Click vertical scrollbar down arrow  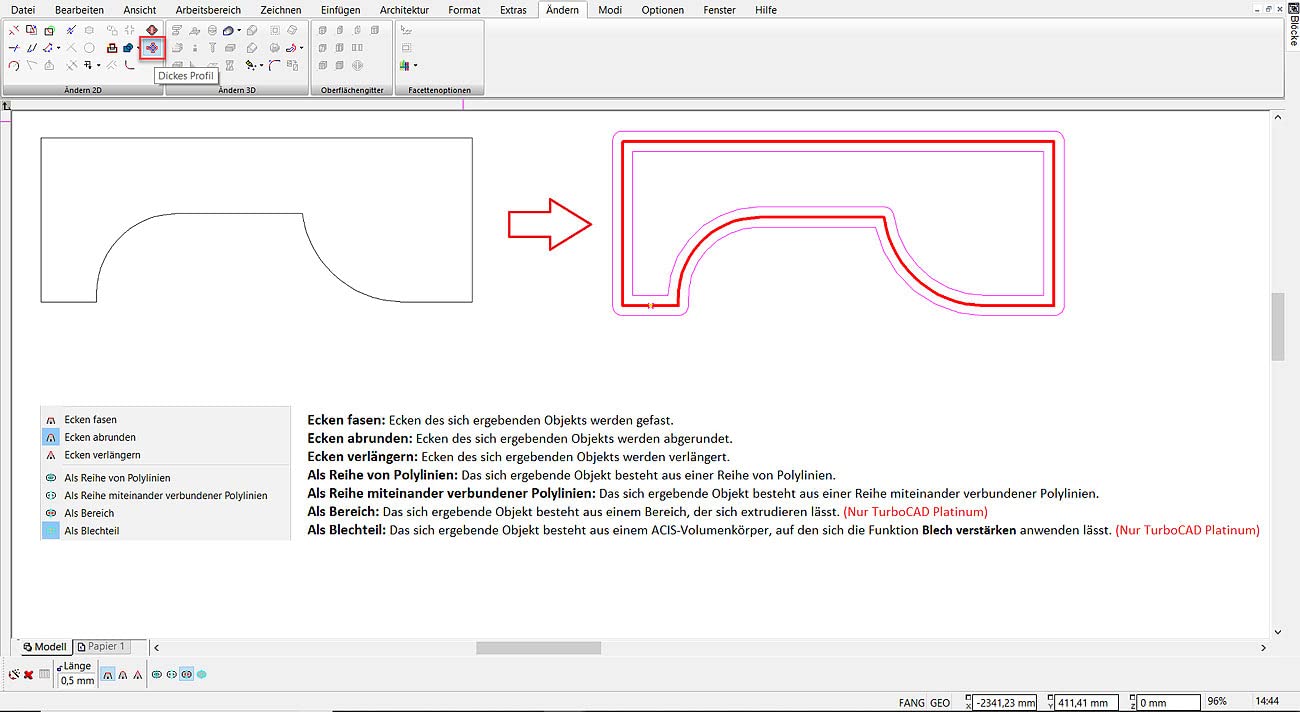[x=1277, y=631]
